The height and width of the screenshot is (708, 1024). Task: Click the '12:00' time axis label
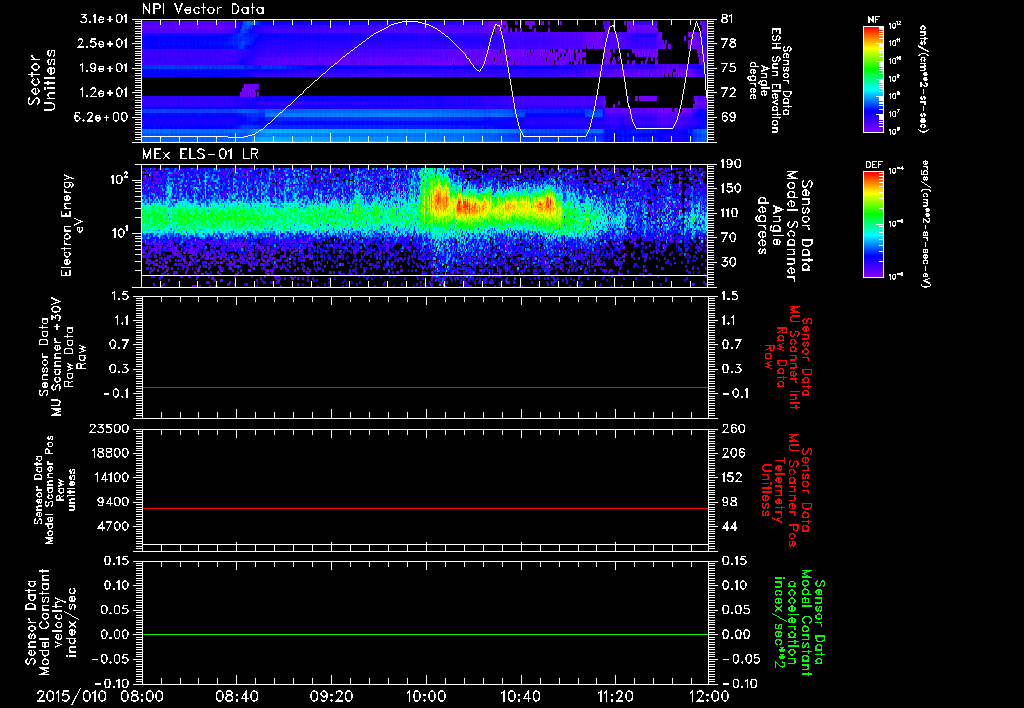pos(709,696)
